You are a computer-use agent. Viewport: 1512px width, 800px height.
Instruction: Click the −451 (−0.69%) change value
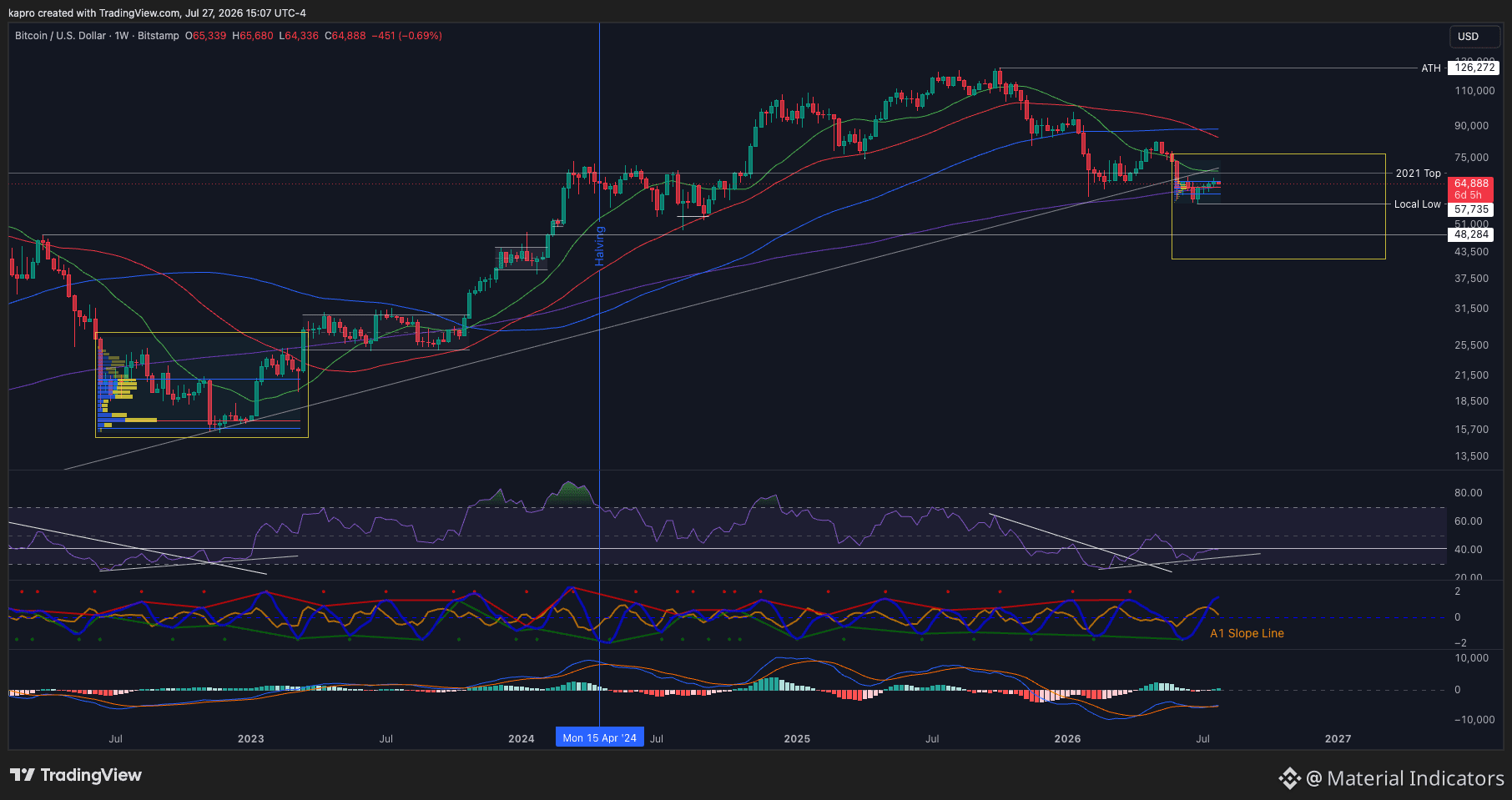[x=406, y=36]
